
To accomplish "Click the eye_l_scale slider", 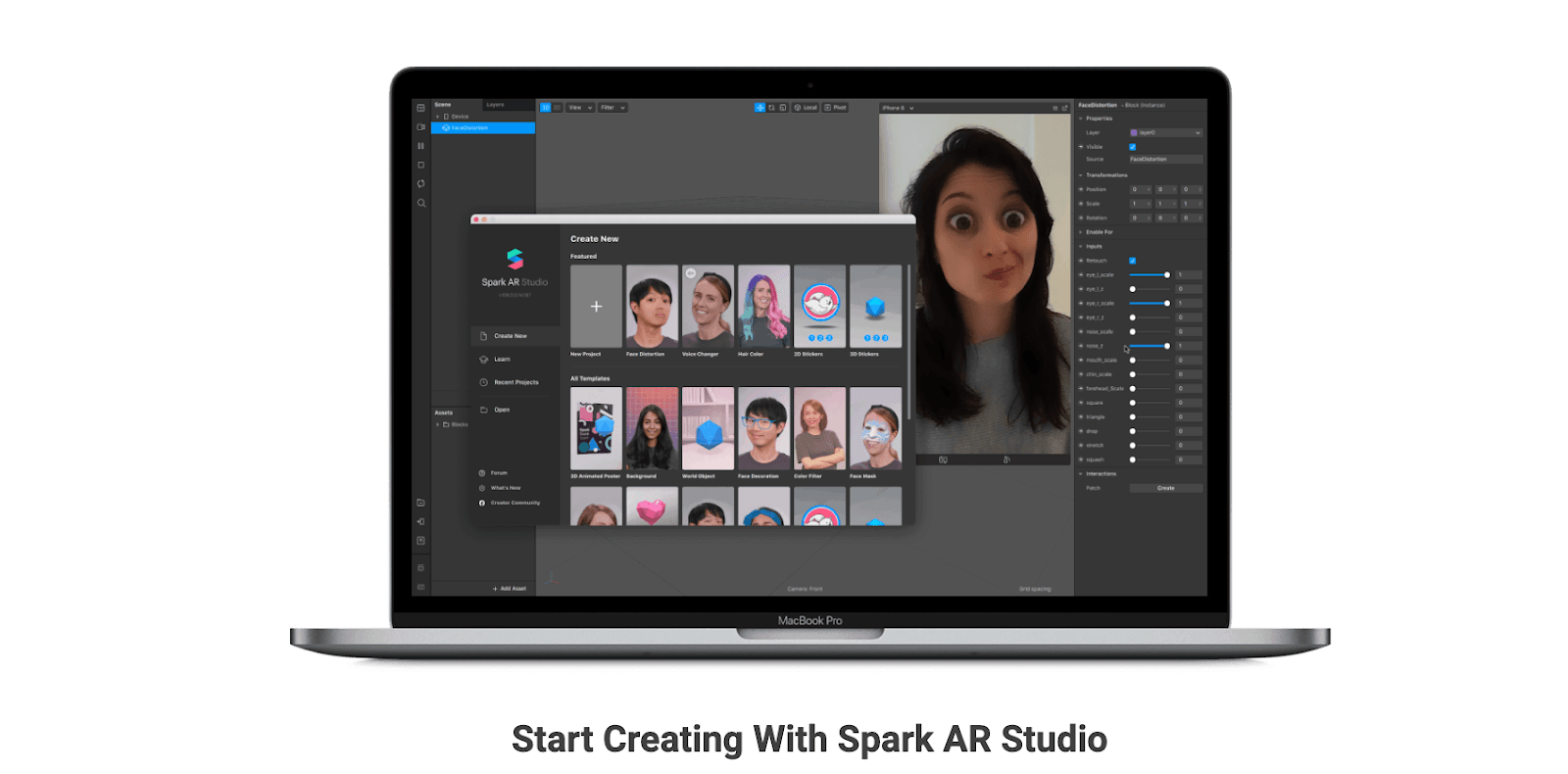I will (x=1149, y=275).
